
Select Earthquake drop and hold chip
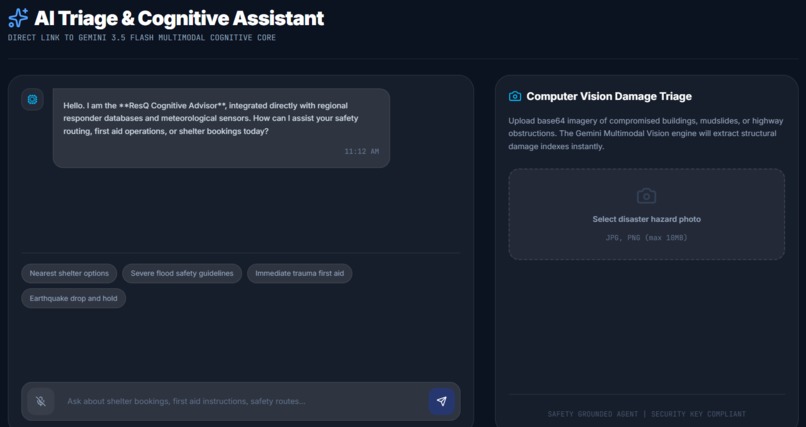74,299
